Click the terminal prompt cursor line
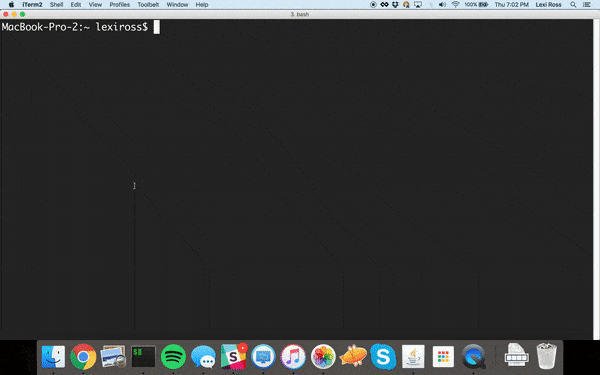Screen dimensions: 600x375 coord(80,27)
